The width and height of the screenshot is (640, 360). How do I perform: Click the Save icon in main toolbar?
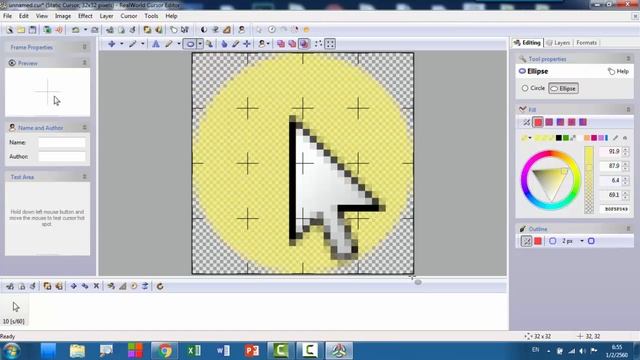click(x=32, y=30)
